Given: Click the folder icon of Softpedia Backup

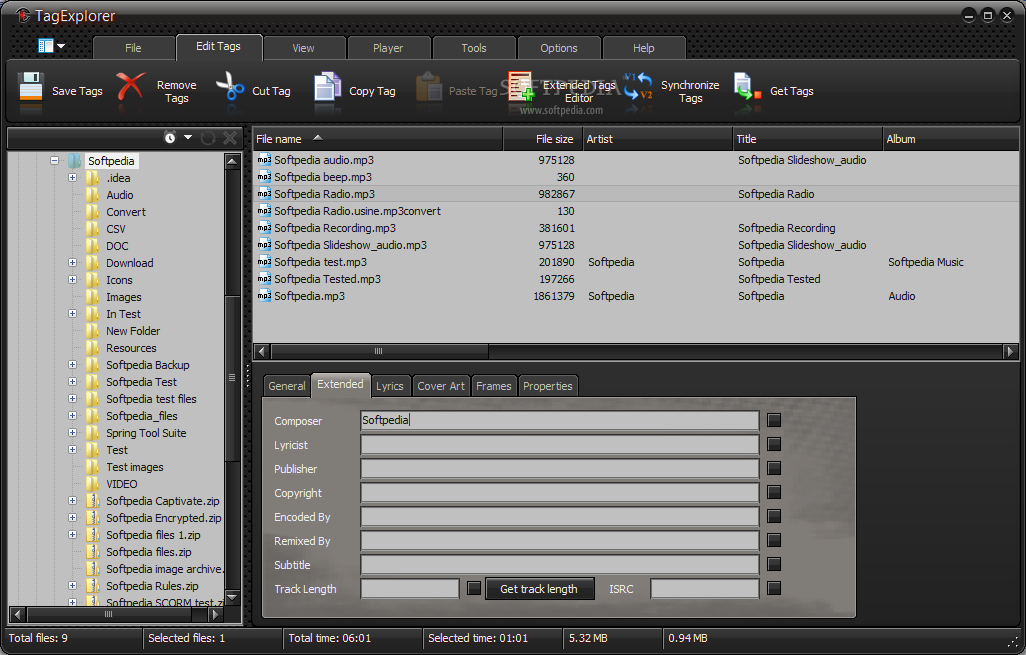Looking at the screenshot, I should point(93,365).
